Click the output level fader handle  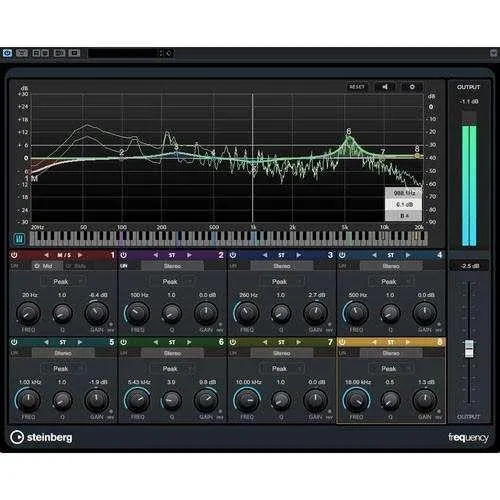click(x=469, y=349)
